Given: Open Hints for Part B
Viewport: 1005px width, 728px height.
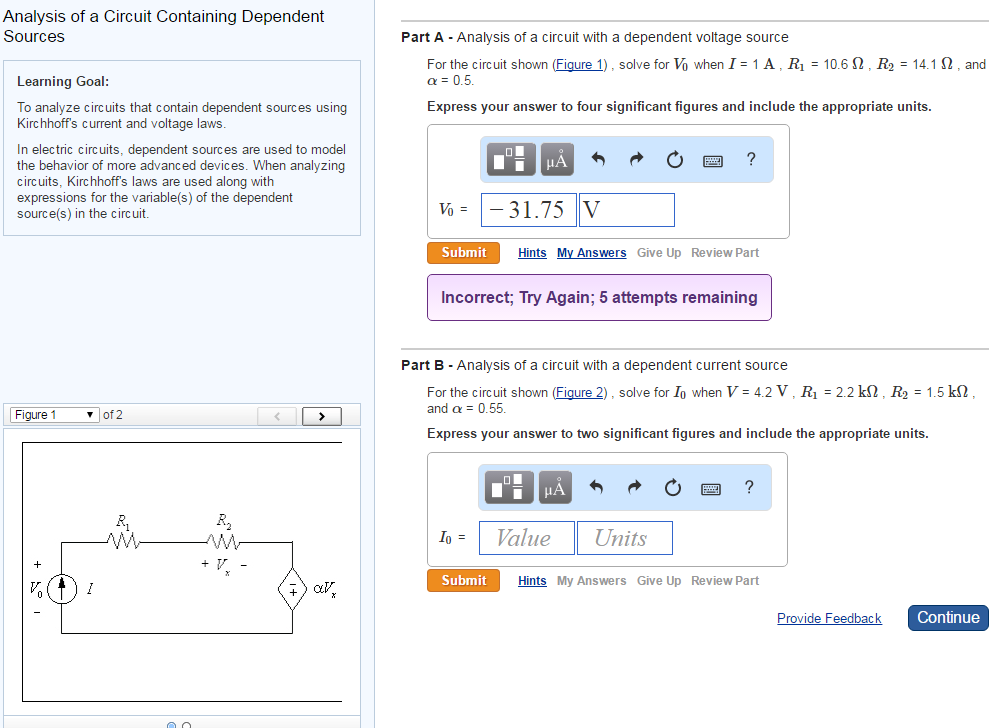Looking at the screenshot, I should pos(531,580).
